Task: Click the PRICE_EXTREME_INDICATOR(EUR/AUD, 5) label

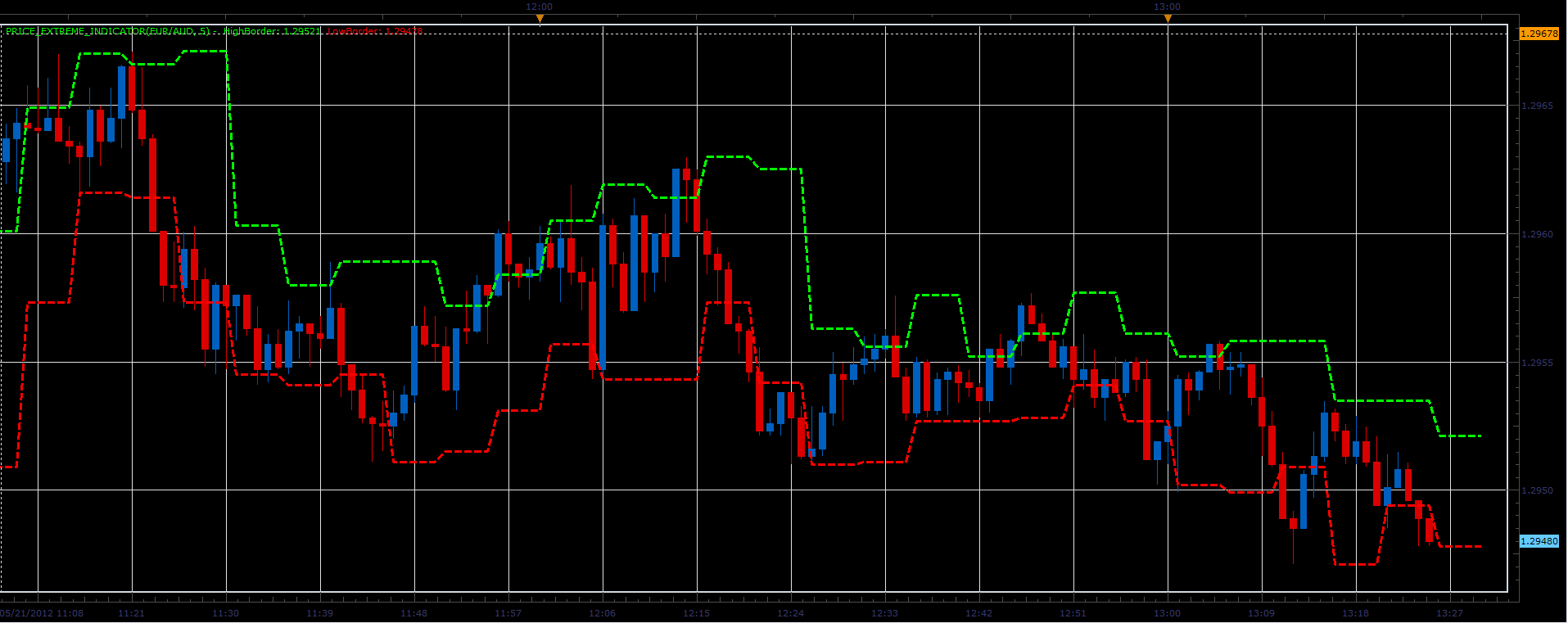Action: 107,31
